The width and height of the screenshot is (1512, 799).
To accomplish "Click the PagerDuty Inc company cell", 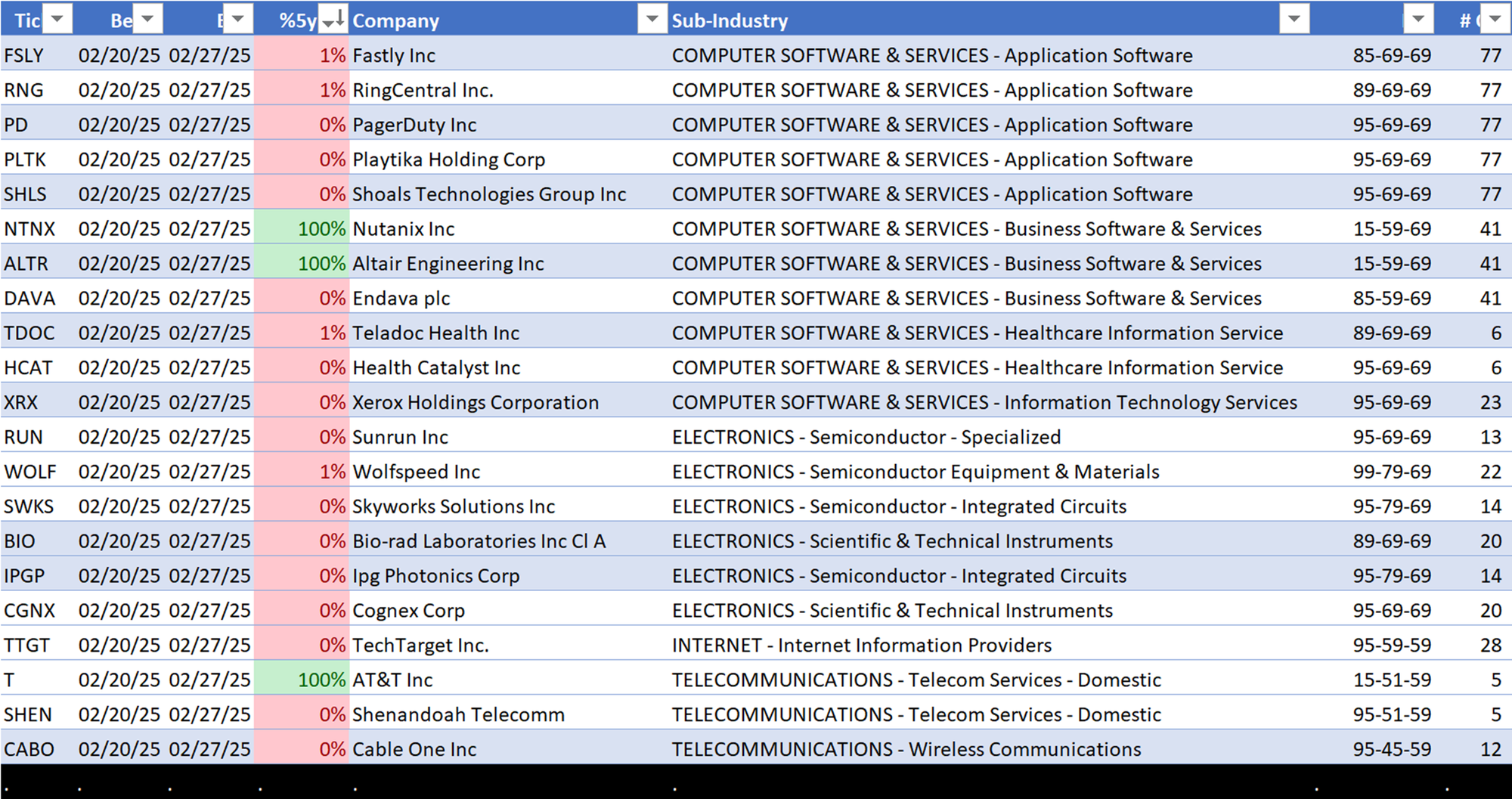I will click(x=509, y=125).
